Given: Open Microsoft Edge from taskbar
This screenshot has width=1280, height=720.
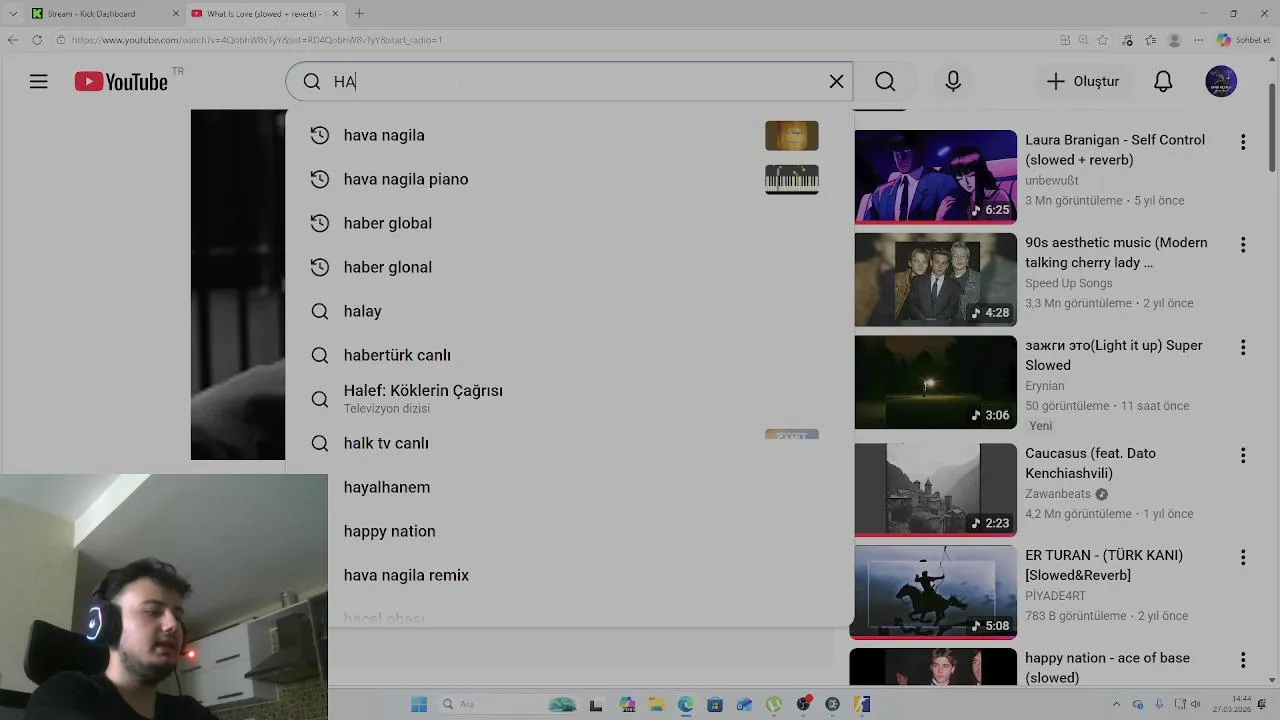Looking at the screenshot, I should coord(685,705).
